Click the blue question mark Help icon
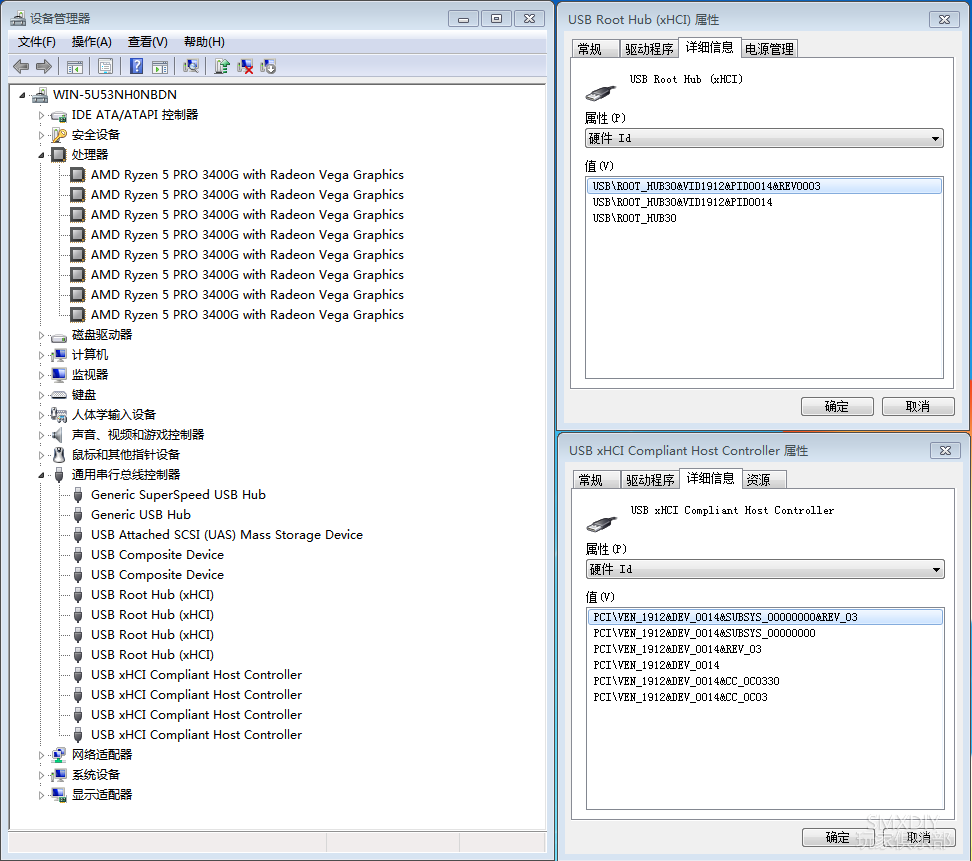972x861 pixels. pyautogui.click(x=136, y=66)
